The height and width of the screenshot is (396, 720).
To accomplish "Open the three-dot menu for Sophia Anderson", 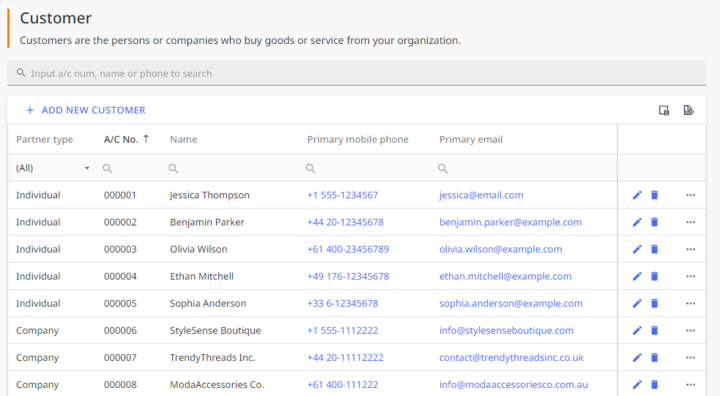I will [691, 304].
